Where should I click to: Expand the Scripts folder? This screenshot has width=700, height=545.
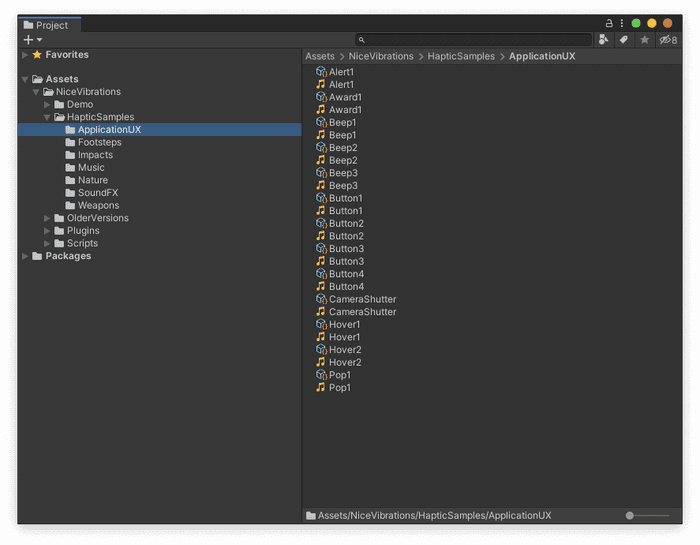pos(47,243)
